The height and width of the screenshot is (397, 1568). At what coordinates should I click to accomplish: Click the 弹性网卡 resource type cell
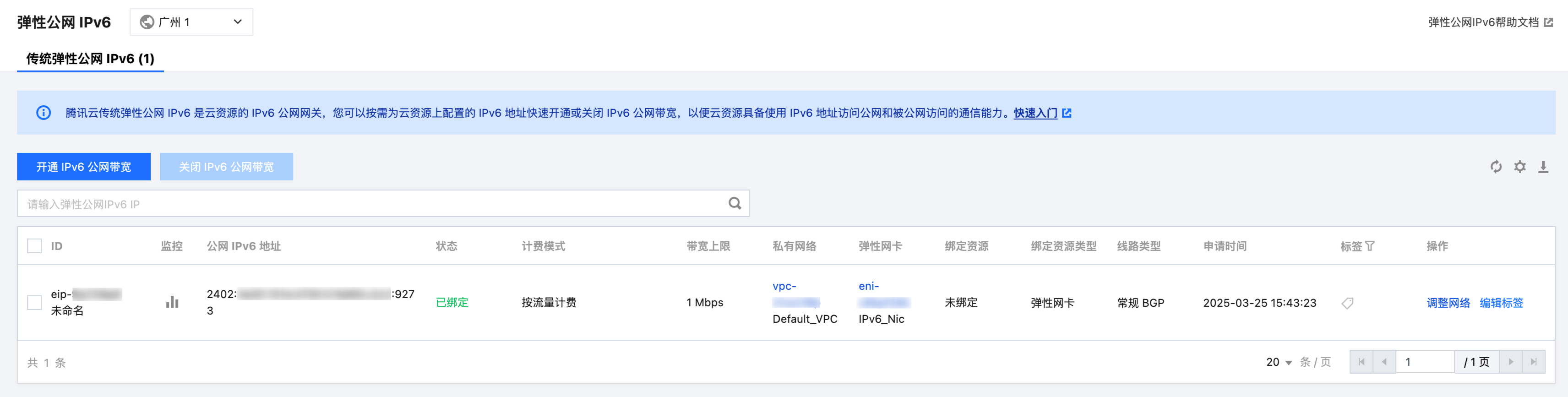(1052, 303)
